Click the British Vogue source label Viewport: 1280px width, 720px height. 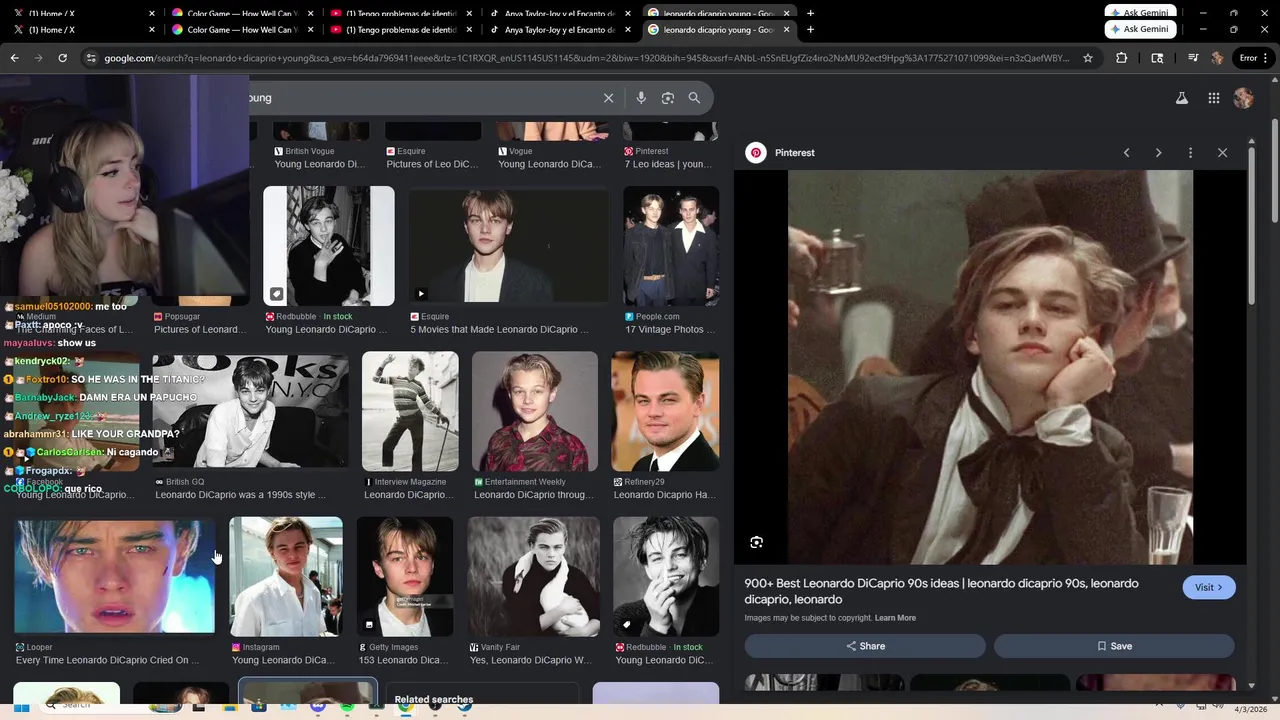[x=309, y=151]
